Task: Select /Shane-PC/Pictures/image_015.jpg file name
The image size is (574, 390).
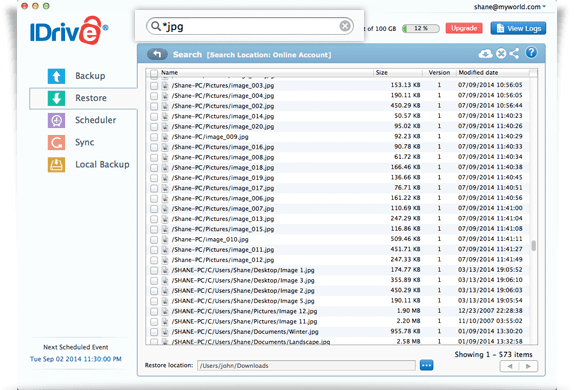Action: click(223, 229)
